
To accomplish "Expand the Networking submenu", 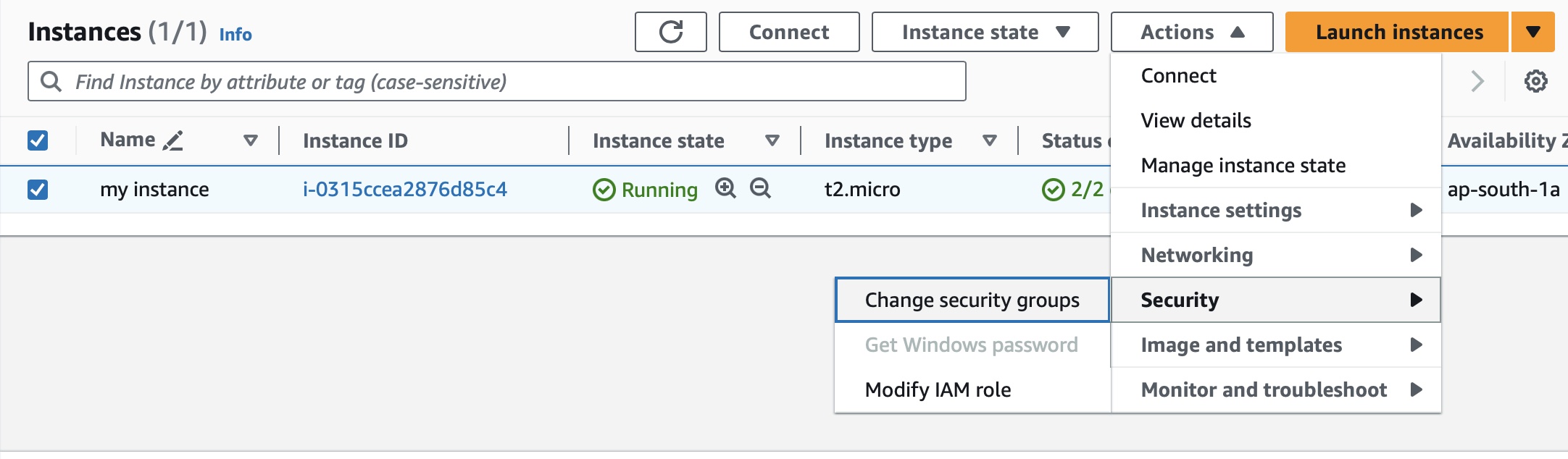I will tap(1275, 255).
